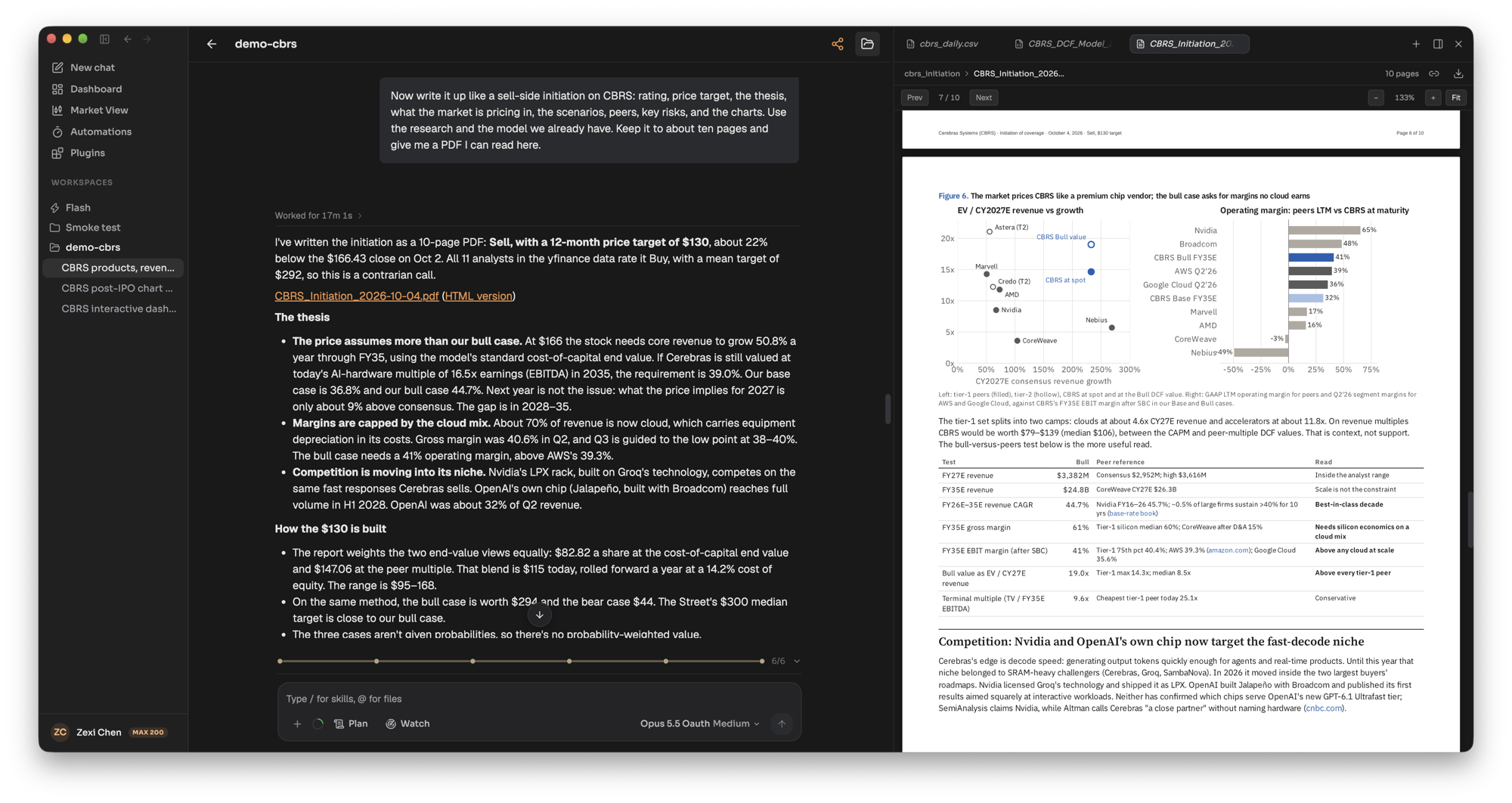Zoom out of the PDF page

point(1376,98)
